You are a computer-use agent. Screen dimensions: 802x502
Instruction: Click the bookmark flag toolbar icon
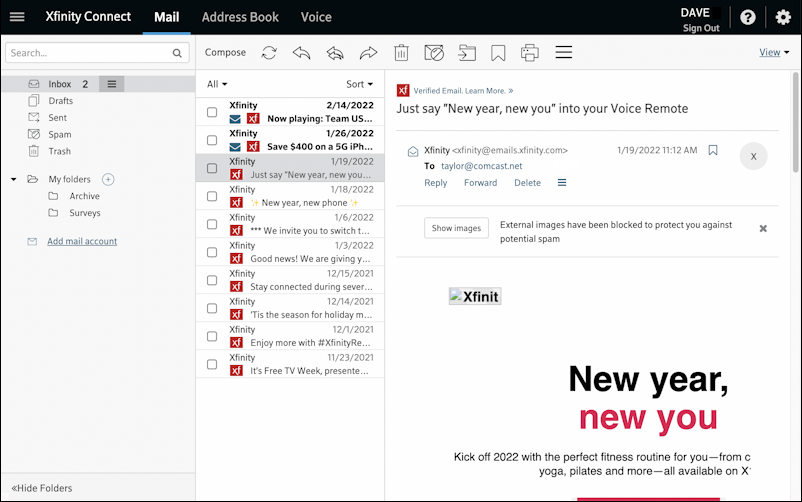[x=498, y=53]
